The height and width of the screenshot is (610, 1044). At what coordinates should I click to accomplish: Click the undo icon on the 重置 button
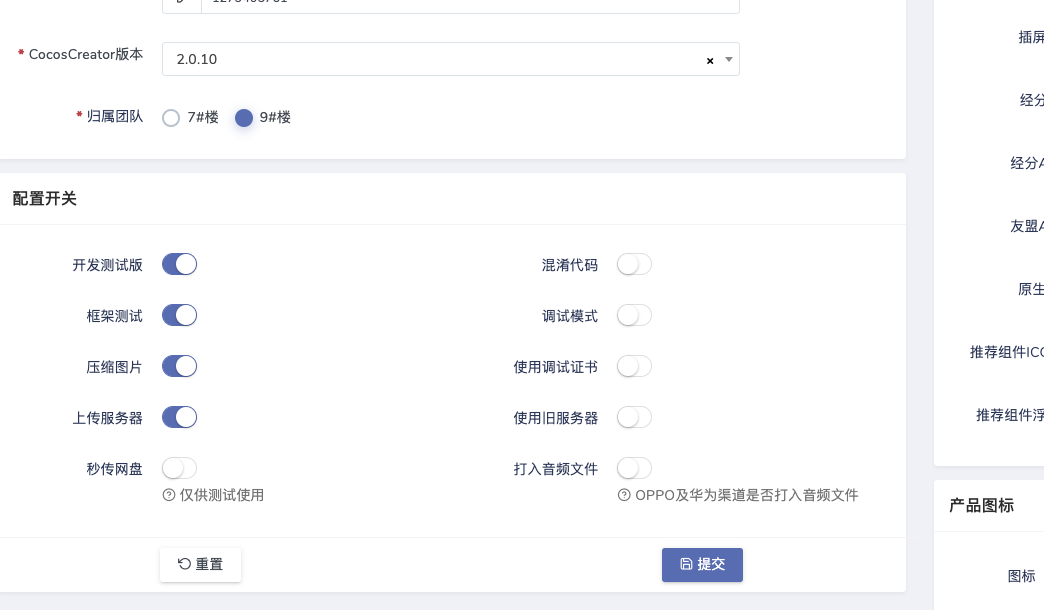click(x=185, y=564)
